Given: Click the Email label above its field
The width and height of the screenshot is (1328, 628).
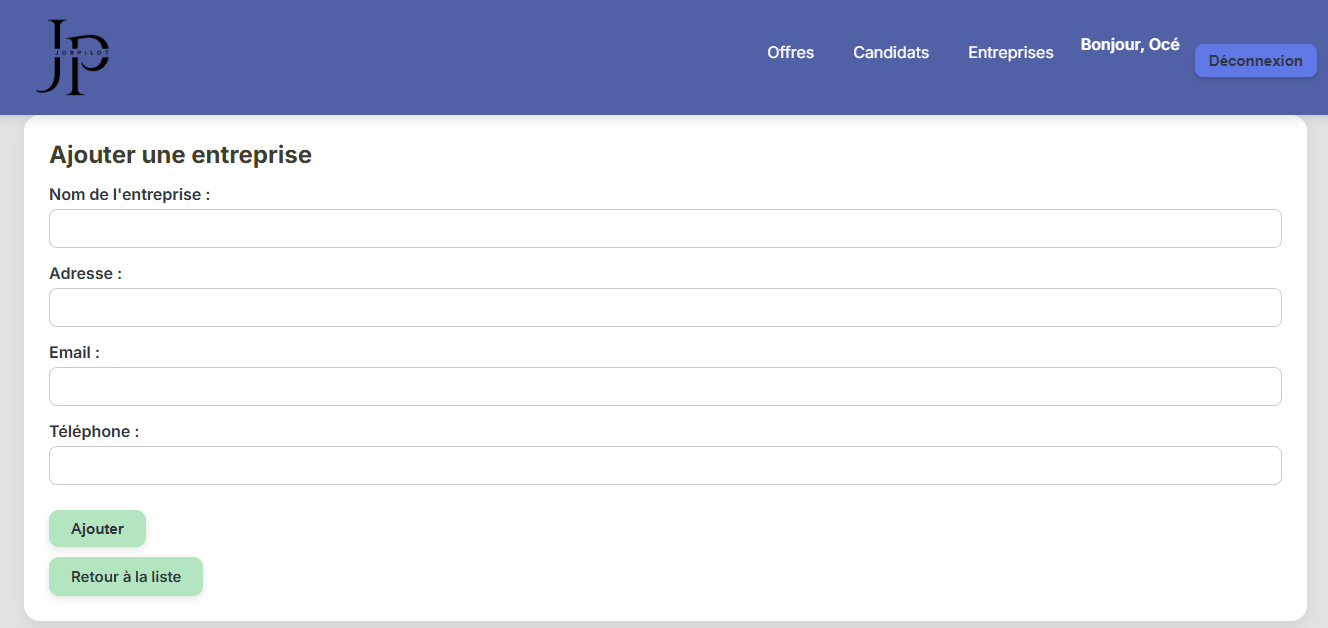Looking at the screenshot, I should [74, 353].
